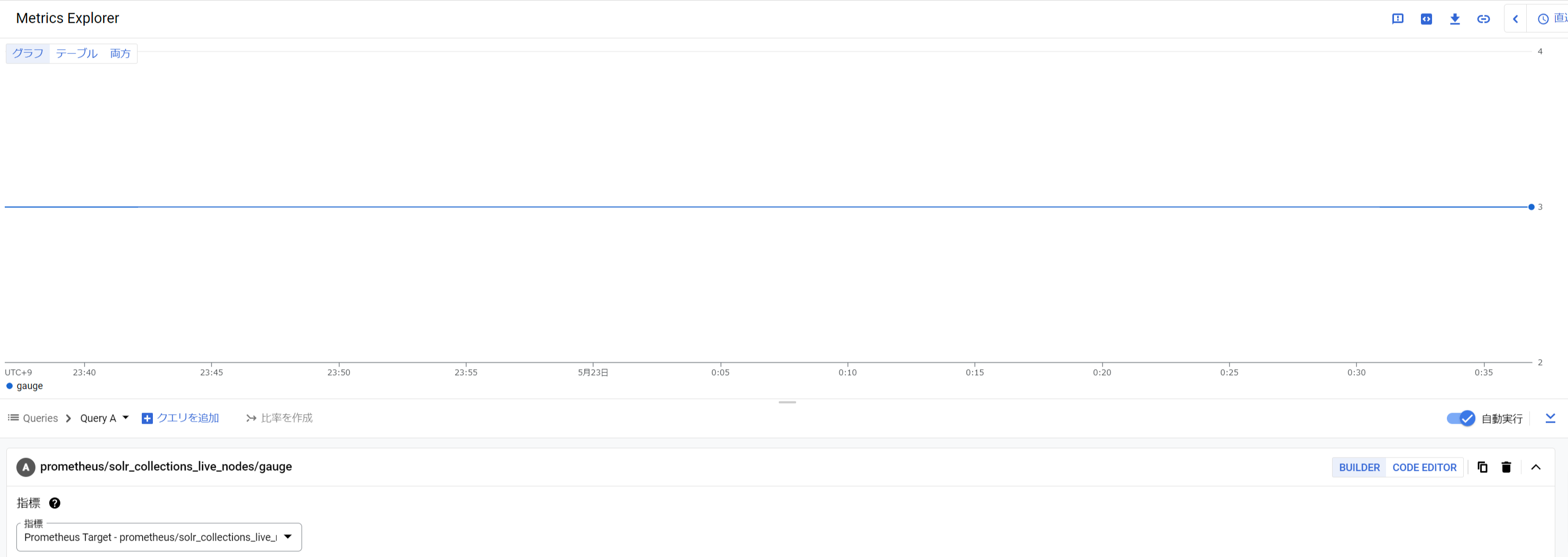The width and height of the screenshot is (1568, 557).
Task: Switch to the テーブル tab
Action: tap(76, 53)
